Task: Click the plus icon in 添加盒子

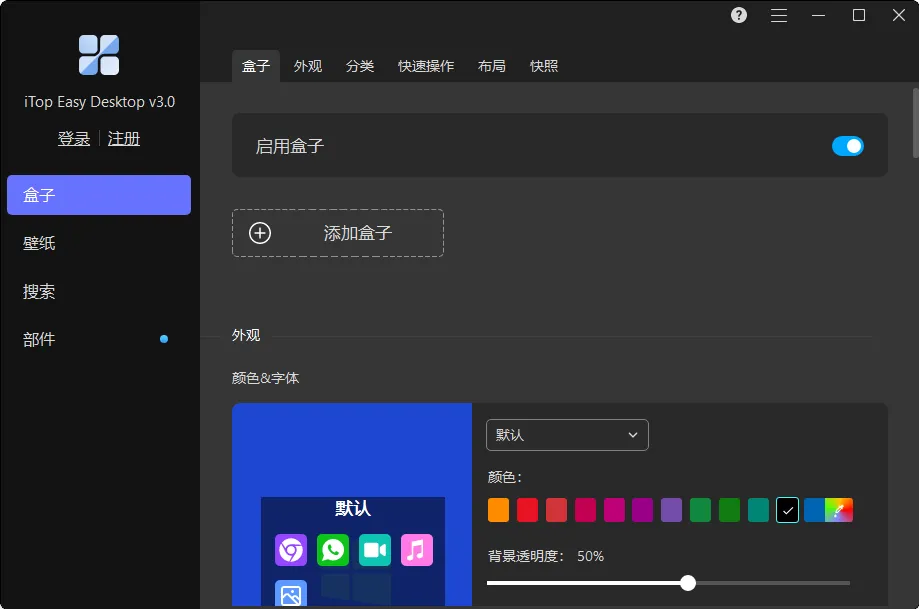Action: pyautogui.click(x=260, y=233)
